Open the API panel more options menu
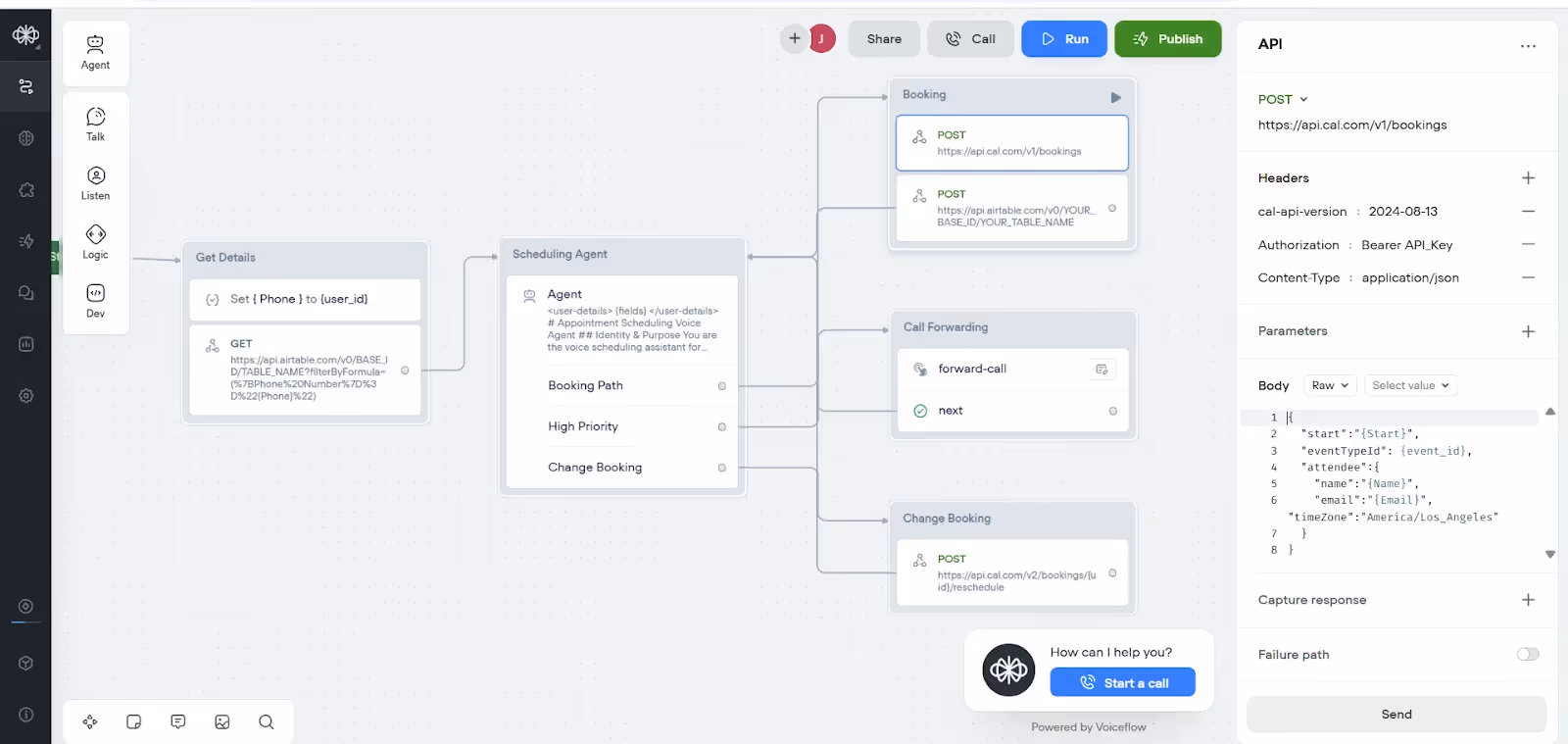The image size is (1568, 744). pyautogui.click(x=1528, y=46)
